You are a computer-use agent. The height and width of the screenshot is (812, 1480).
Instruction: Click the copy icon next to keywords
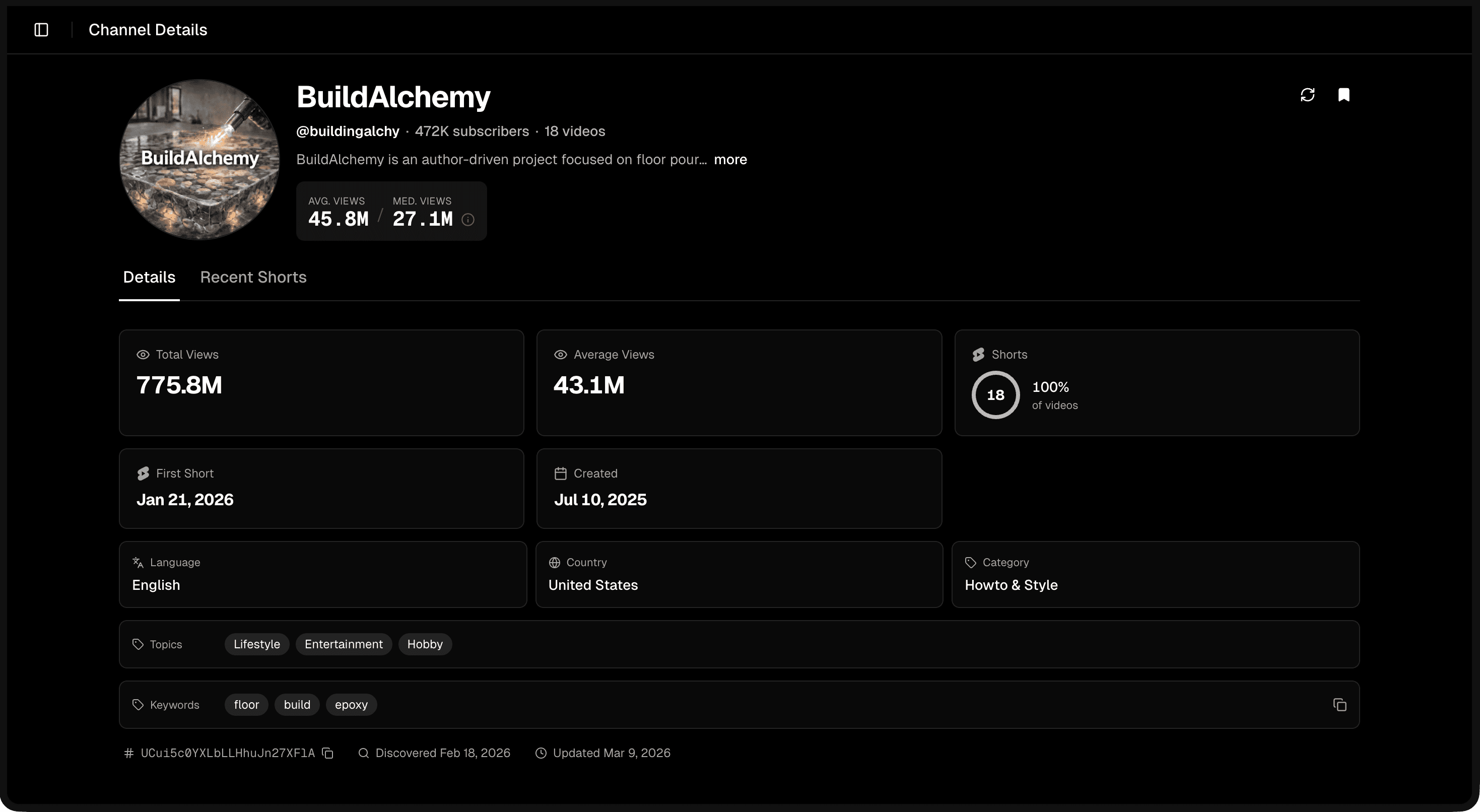[1340, 704]
